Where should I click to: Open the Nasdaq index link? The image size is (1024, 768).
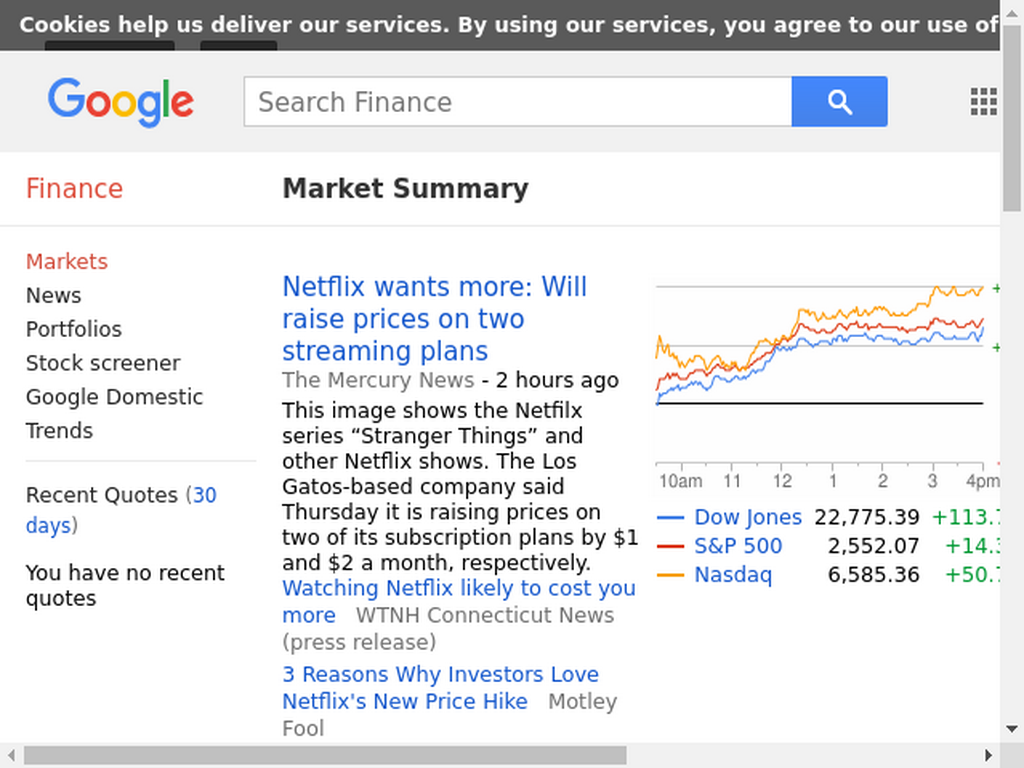tap(733, 575)
